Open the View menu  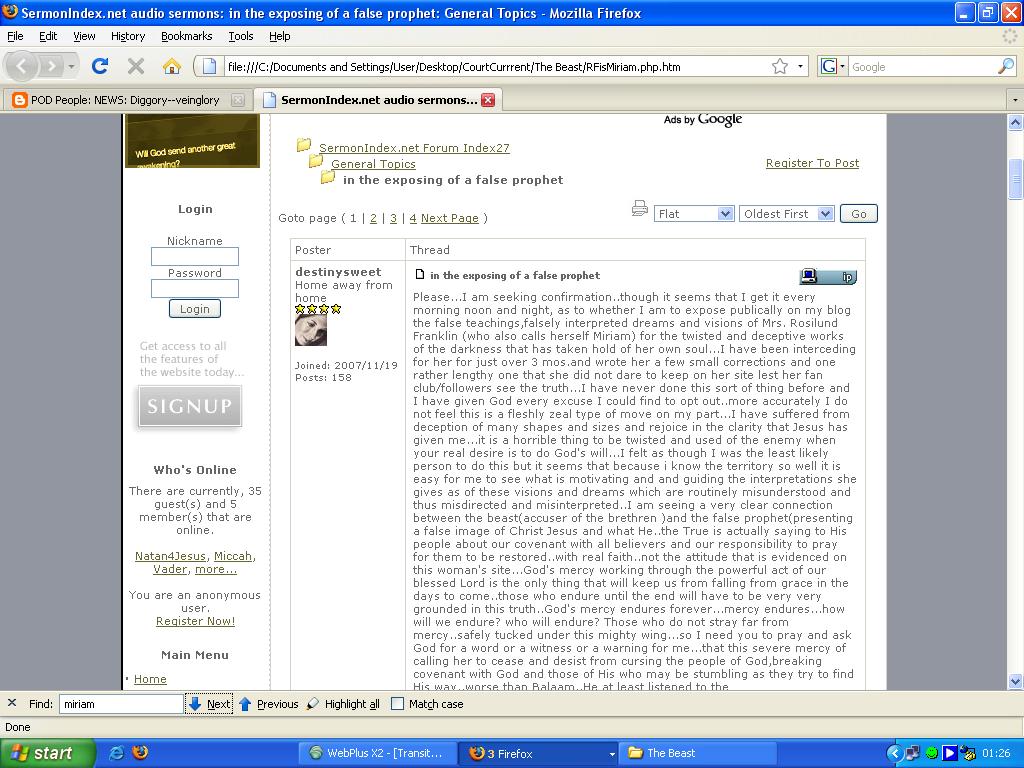pyautogui.click(x=84, y=36)
